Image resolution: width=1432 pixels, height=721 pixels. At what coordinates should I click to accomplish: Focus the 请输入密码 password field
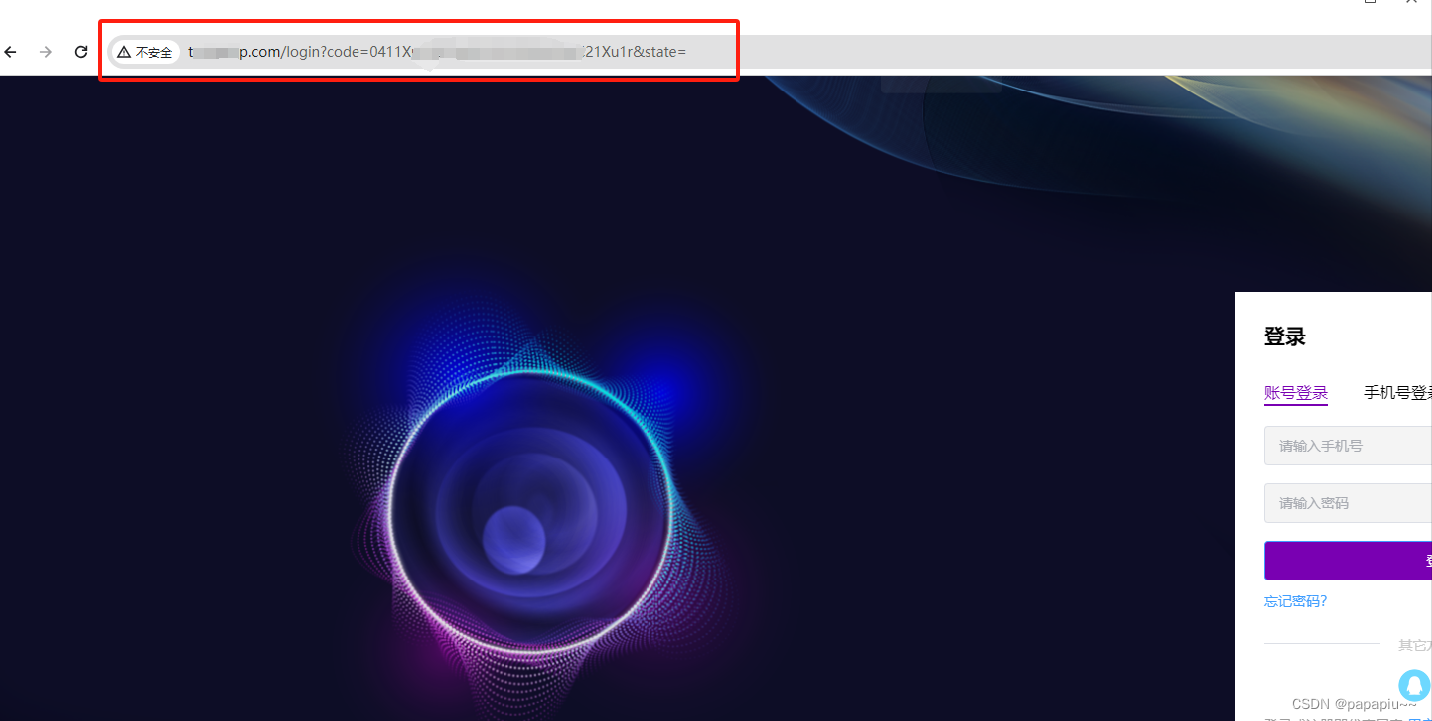point(1348,503)
